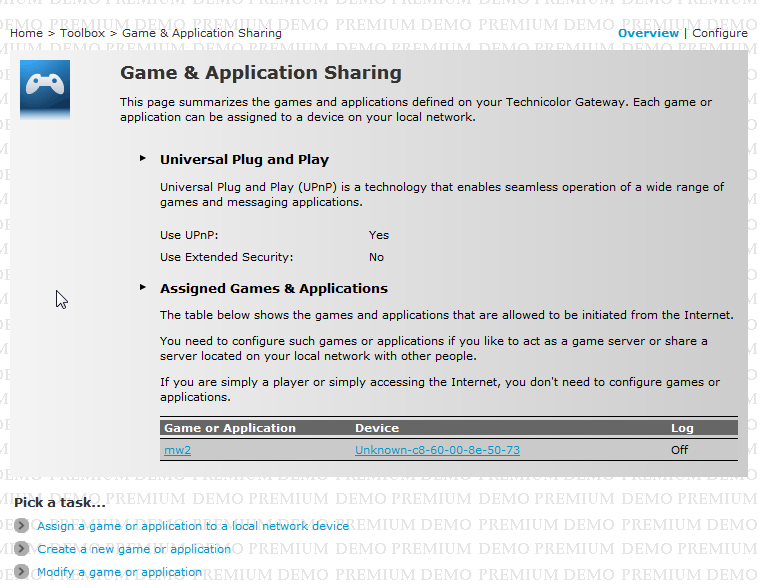Click arrow icon beside Create a new game
The width and height of the screenshot is (762, 588).
coord(21,549)
